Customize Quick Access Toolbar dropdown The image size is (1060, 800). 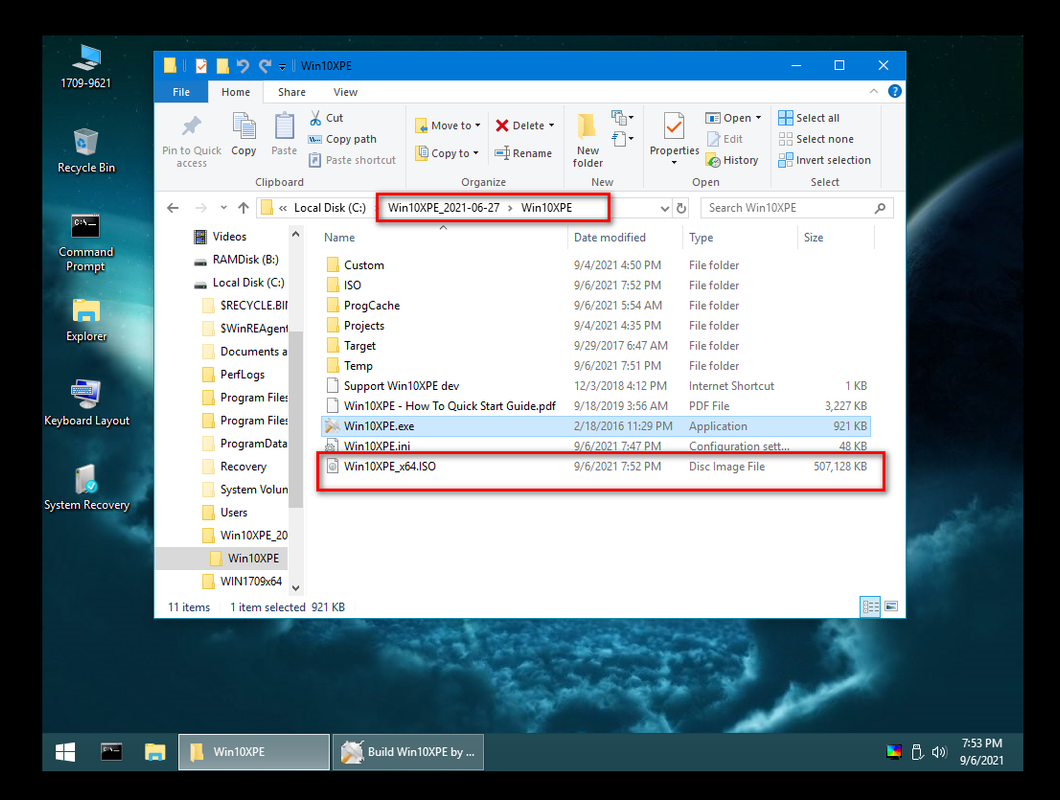coord(283,66)
